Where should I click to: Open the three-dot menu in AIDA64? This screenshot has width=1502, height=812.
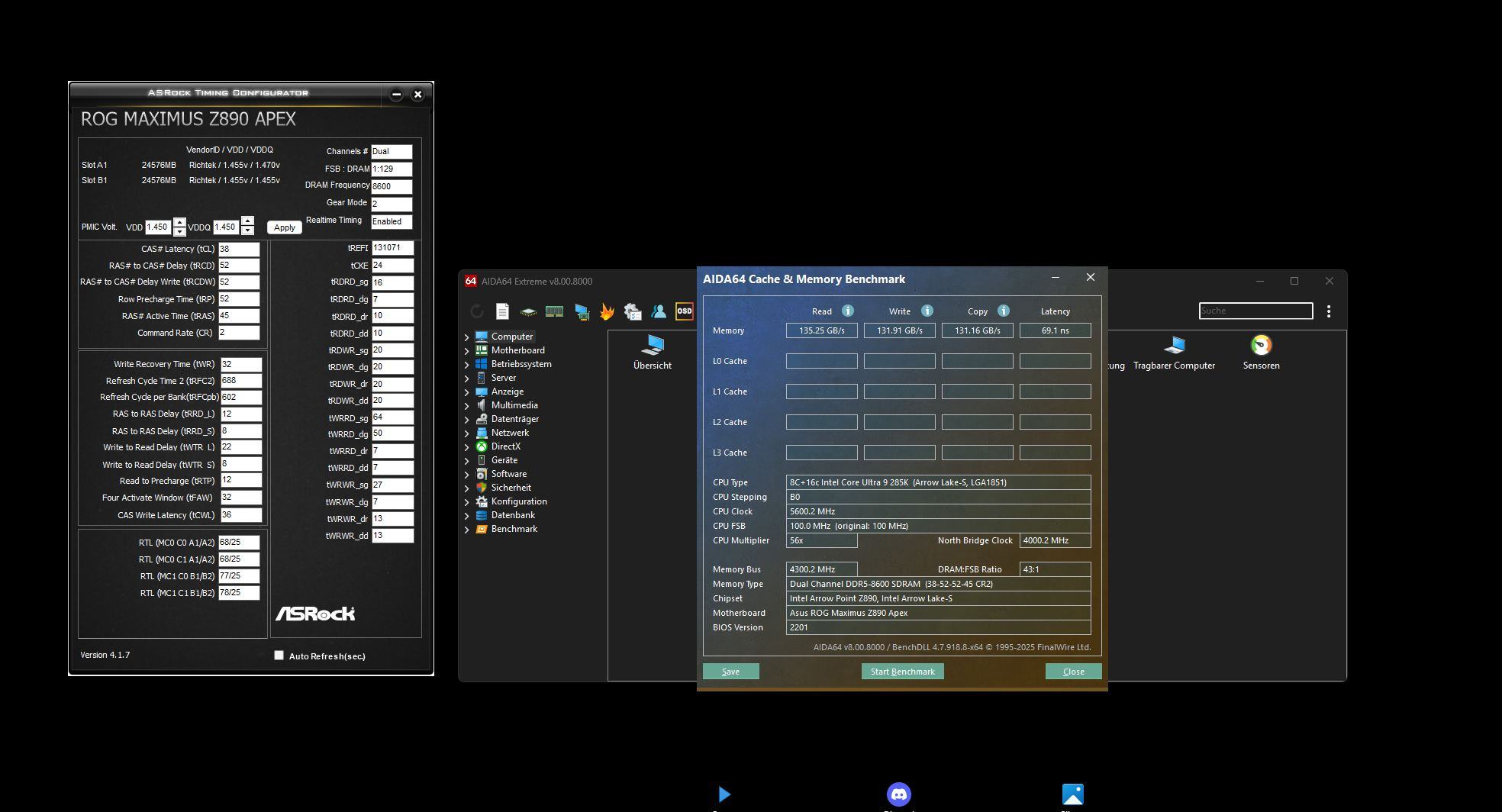click(1329, 311)
